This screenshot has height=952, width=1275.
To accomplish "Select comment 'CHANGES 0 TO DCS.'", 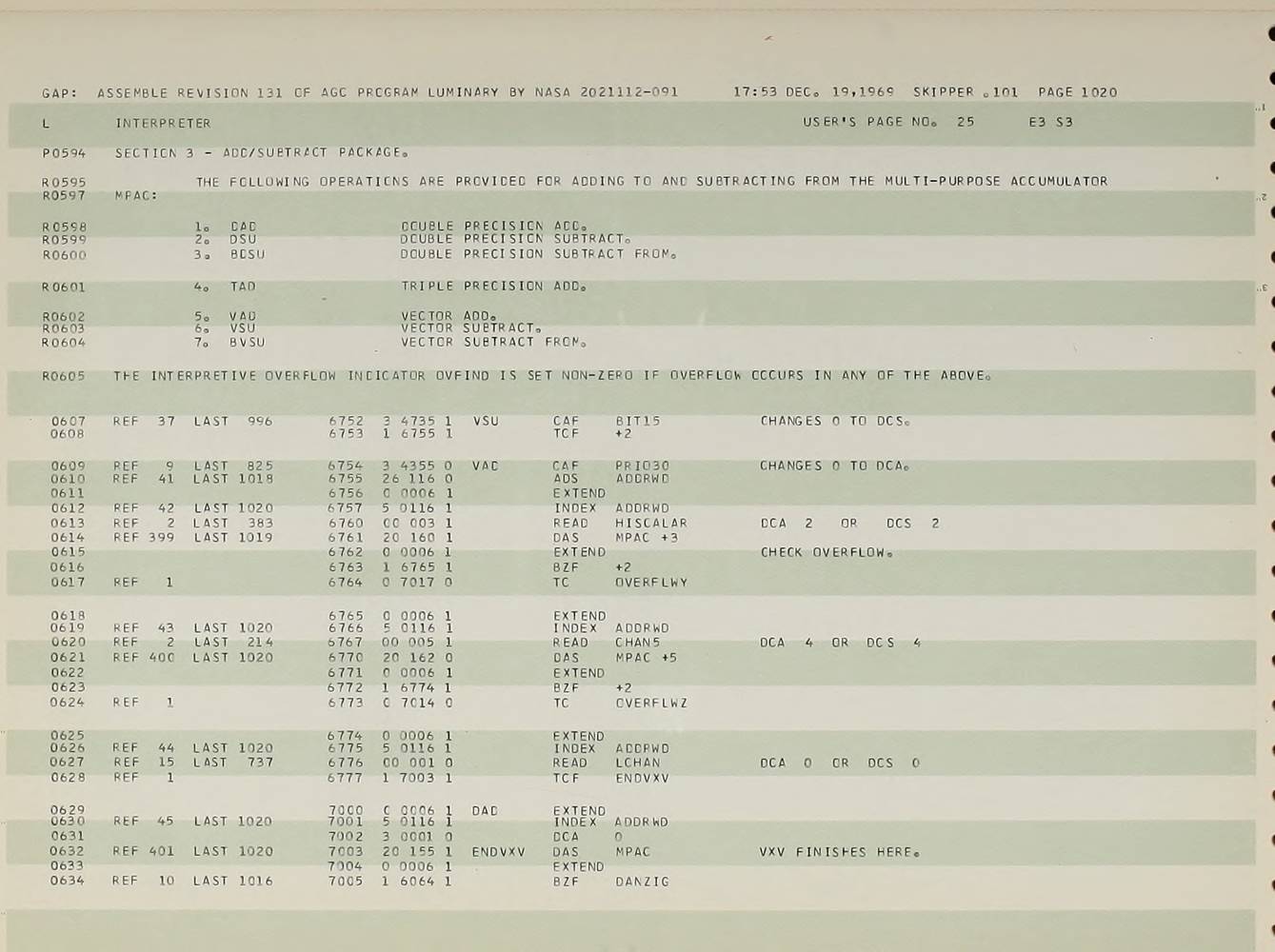I will 835,421.
